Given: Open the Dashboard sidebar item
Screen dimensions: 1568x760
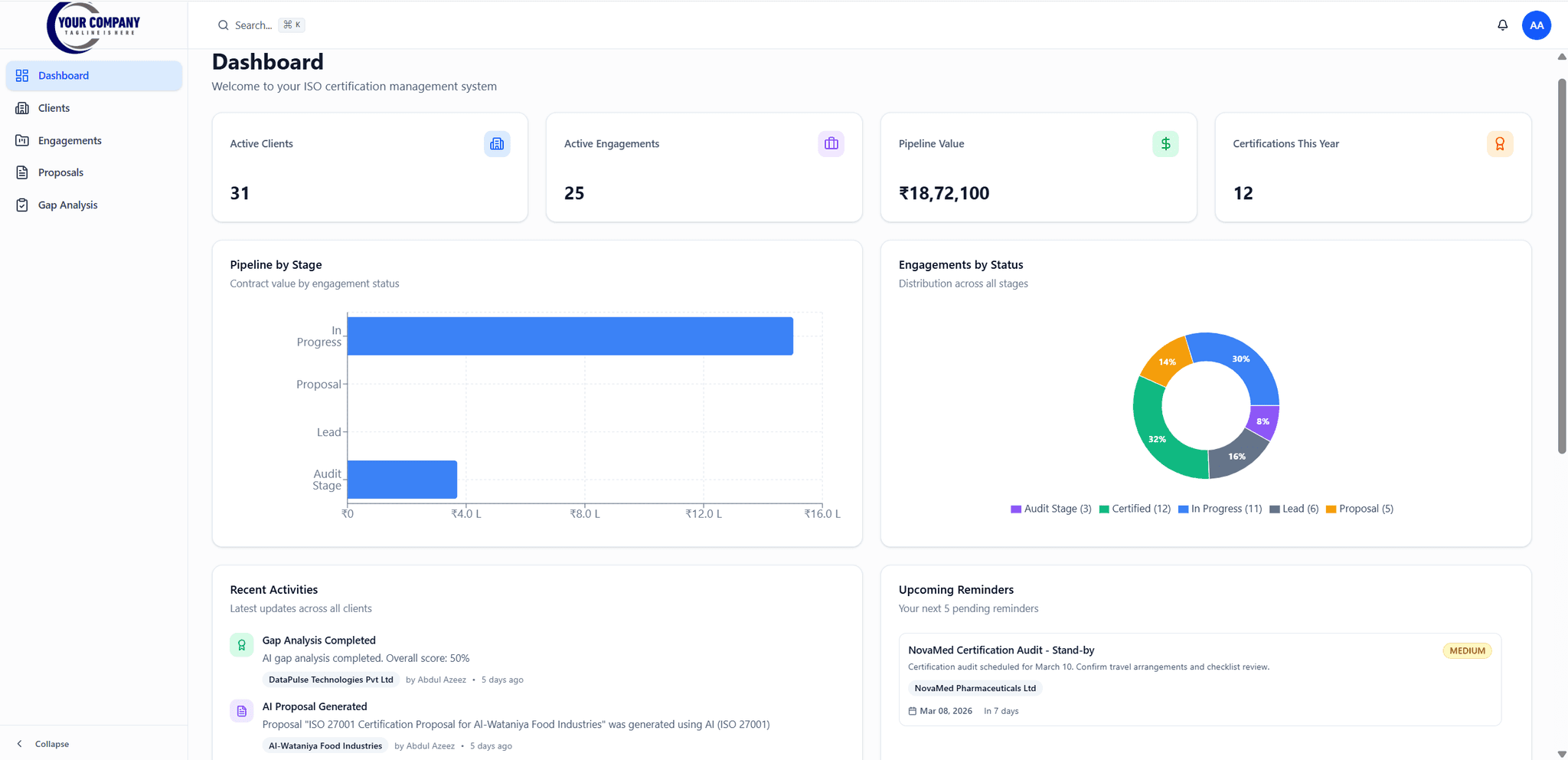Looking at the screenshot, I should 93,76.
